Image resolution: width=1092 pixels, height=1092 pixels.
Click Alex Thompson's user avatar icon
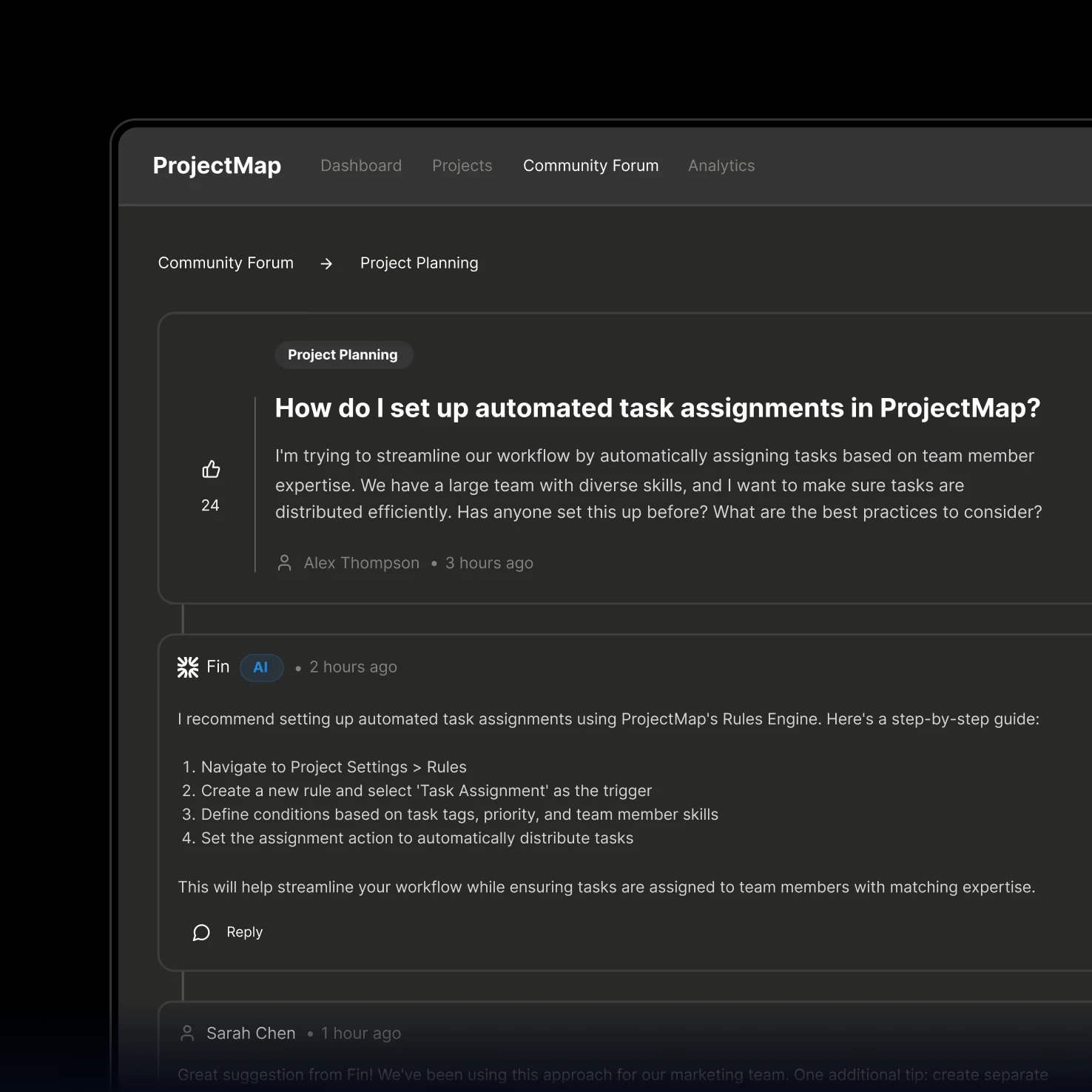tap(284, 563)
